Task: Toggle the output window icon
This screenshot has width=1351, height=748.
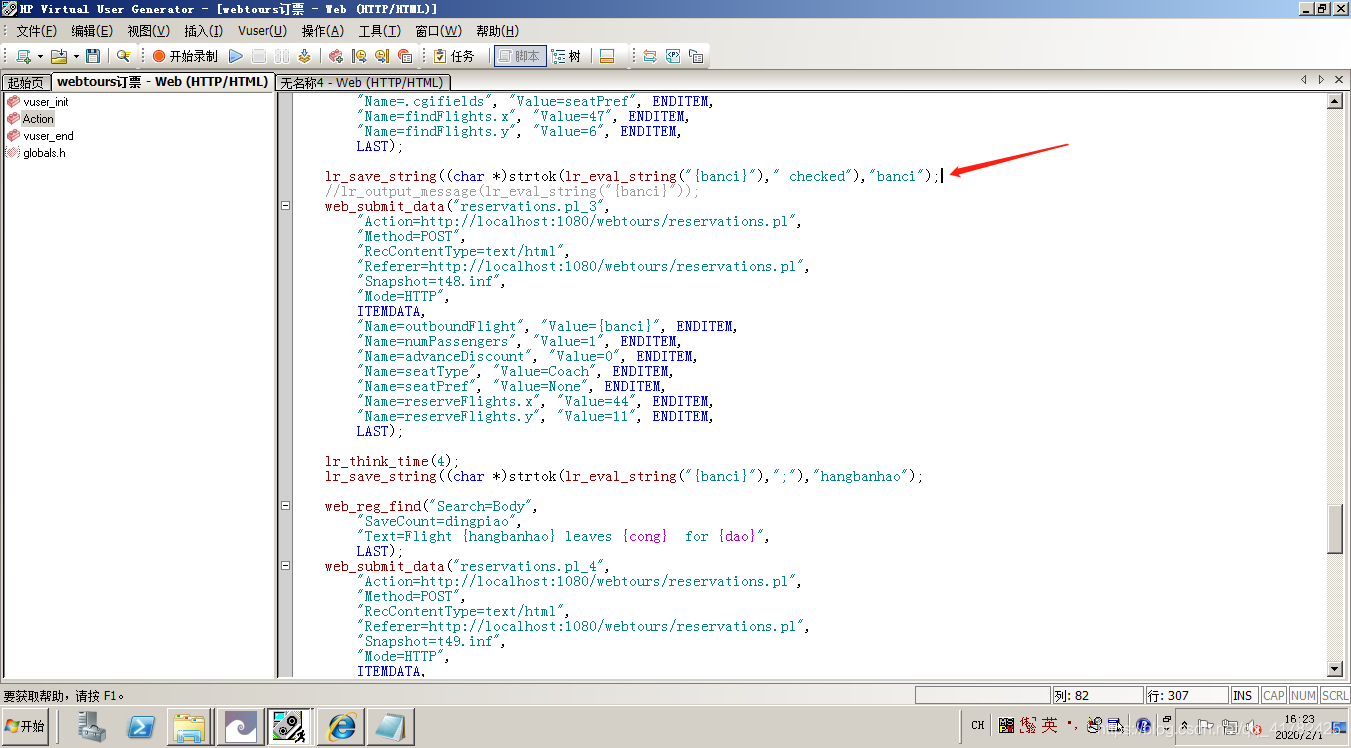Action: pyautogui.click(x=607, y=56)
